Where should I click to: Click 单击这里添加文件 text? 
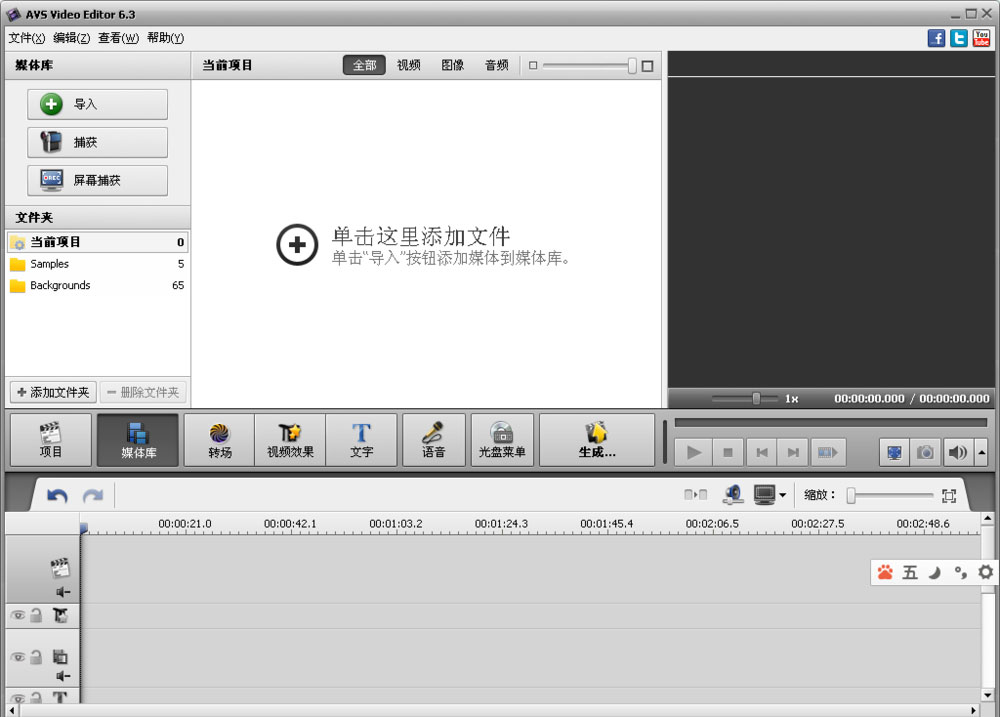coord(421,236)
